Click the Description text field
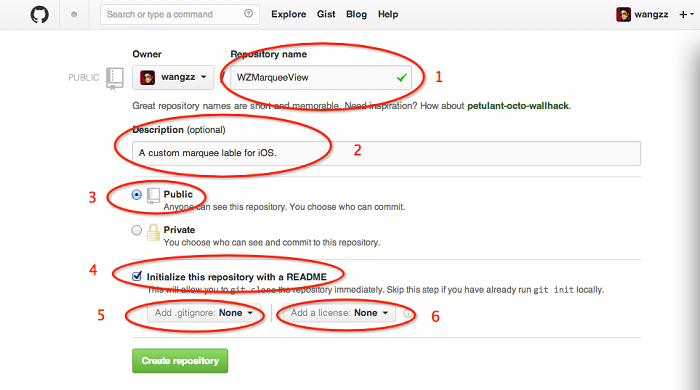 pos(386,153)
